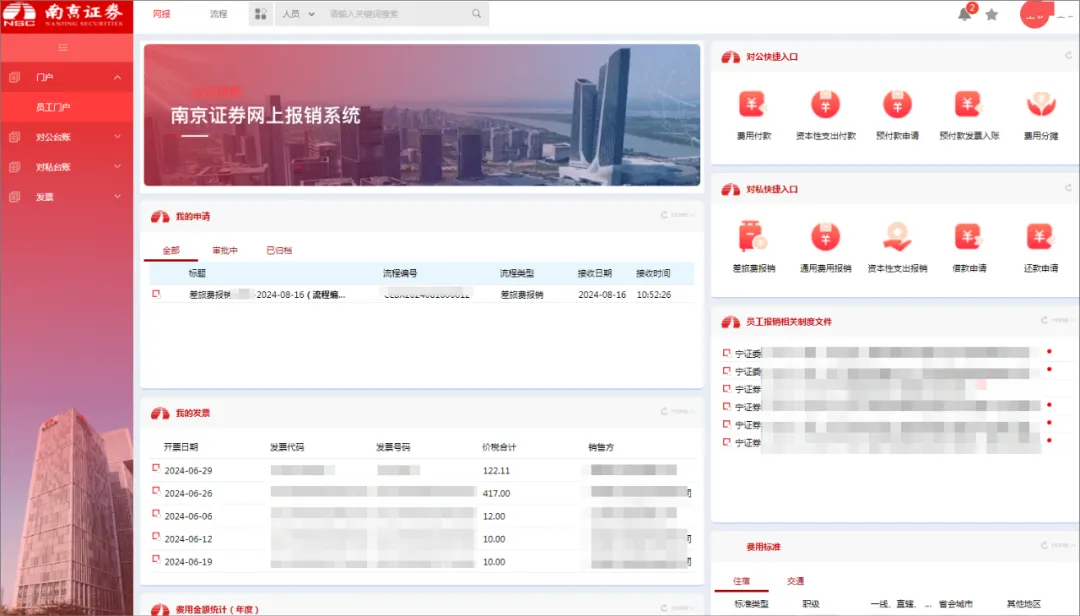Focus the keyword search input field
1080x616 pixels.
[397, 14]
